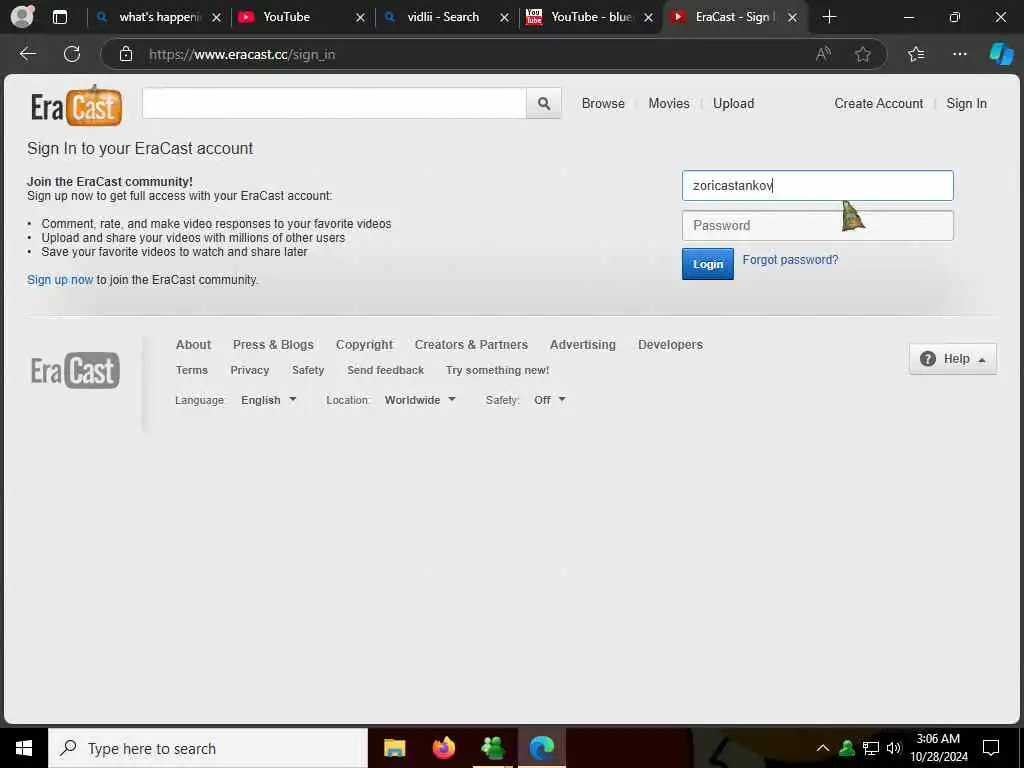
Task: Close the vidlii - Search tab
Action: (x=504, y=17)
